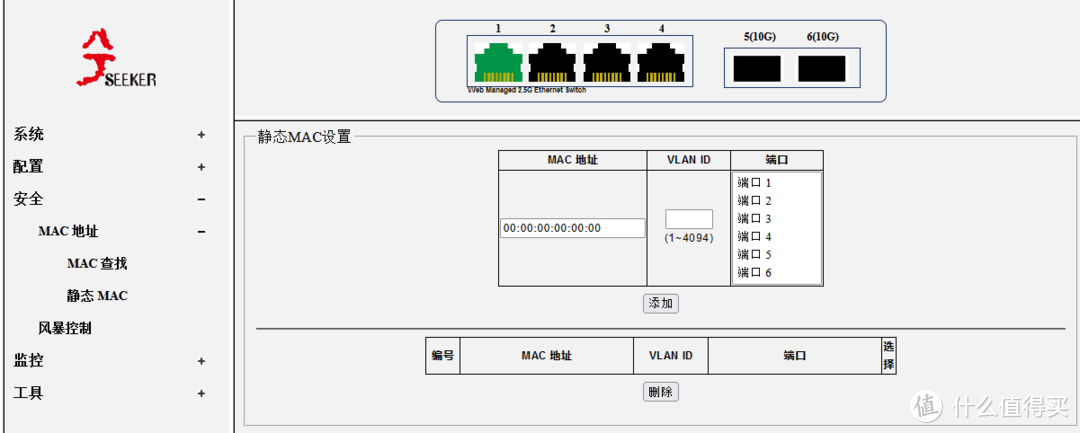Click port 2 RJ45 jack icon
The width and height of the screenshot is (1080, 433).
pyautogui.click(x=552, y=63)
